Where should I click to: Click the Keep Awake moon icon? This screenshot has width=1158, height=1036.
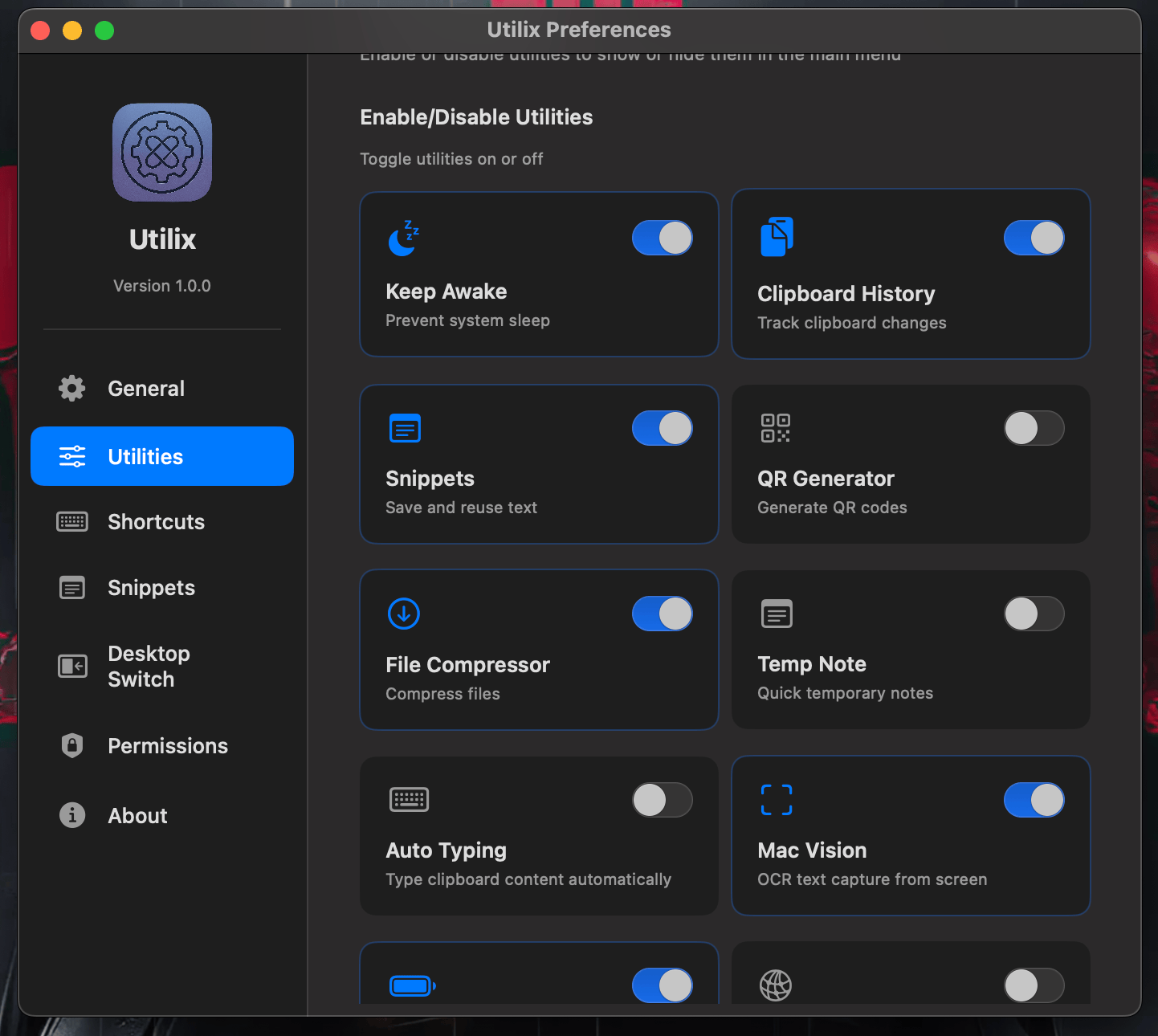pos(403,239)
